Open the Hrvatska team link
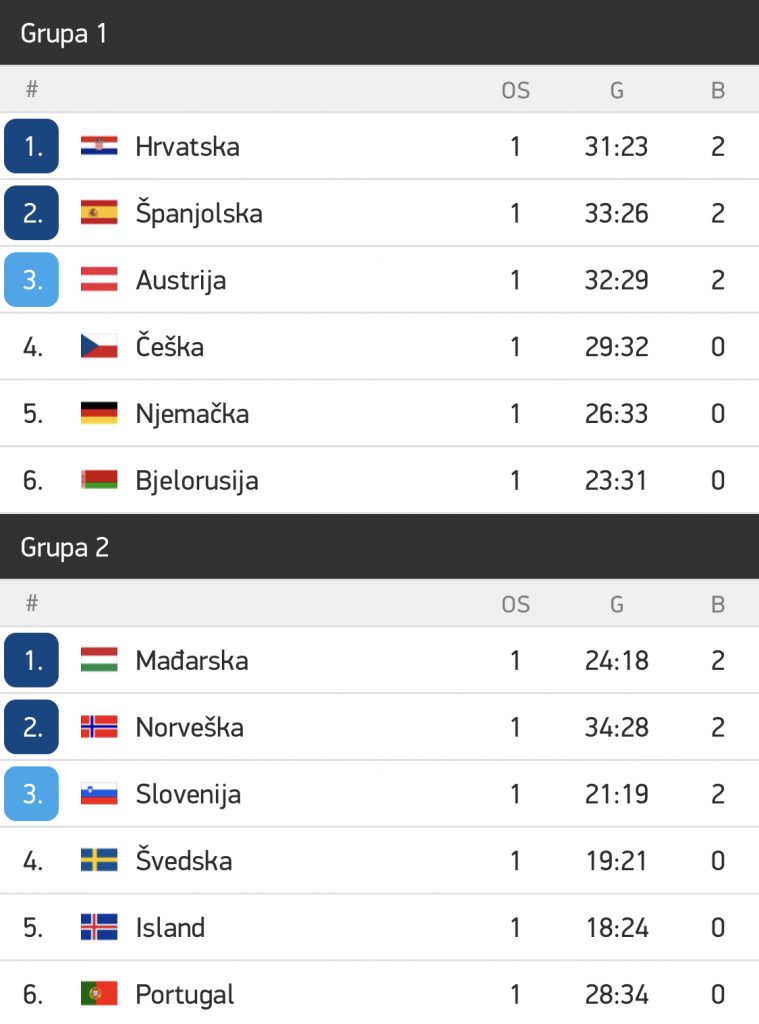759x1024 pixels. pos(187,146)
